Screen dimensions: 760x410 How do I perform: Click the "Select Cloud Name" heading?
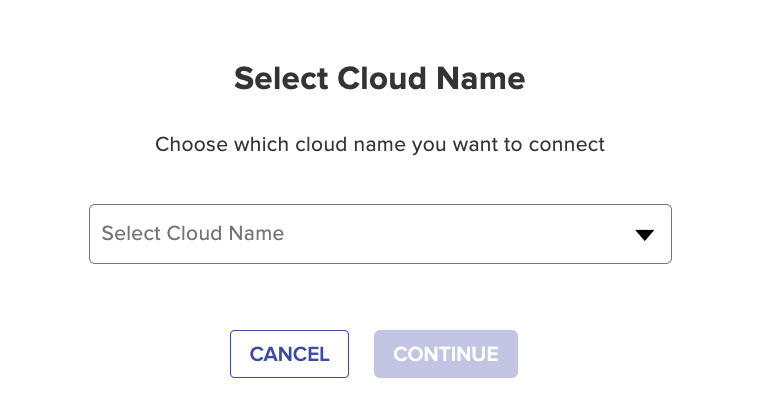tap(380, 79)
